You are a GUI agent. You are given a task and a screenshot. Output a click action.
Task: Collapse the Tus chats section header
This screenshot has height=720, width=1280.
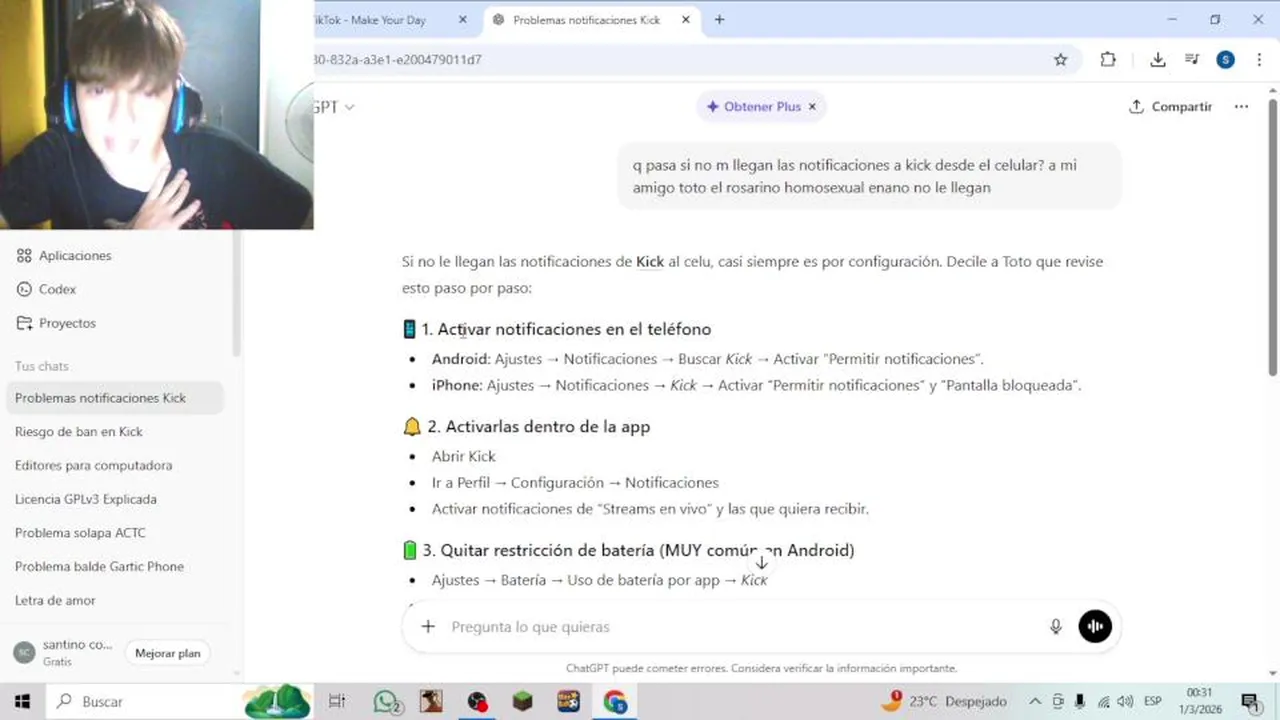42,366
